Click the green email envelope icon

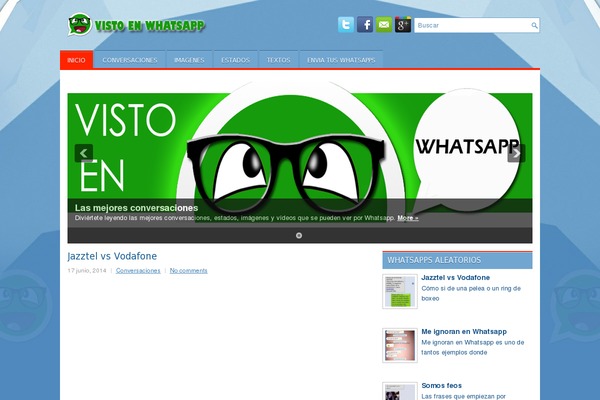tap(384, 25)
